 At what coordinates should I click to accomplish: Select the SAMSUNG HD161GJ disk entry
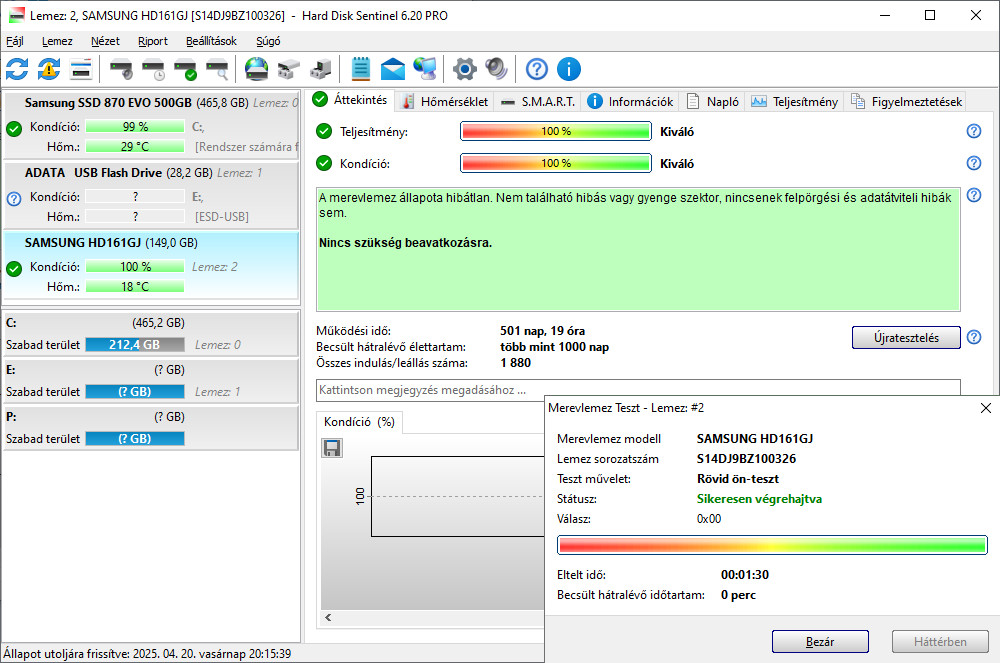151,265
